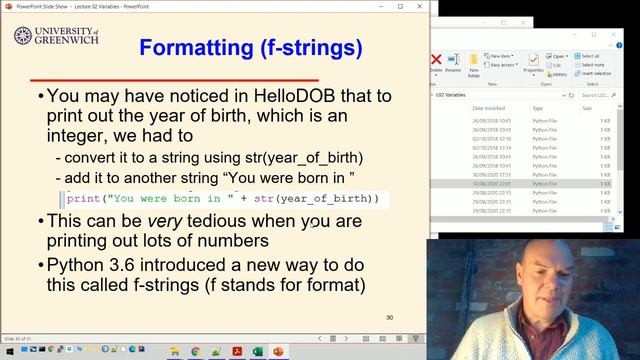
Task: Click the search magnifier icon in Explorer
Action: pyautogui.click(x=613, y=95)
